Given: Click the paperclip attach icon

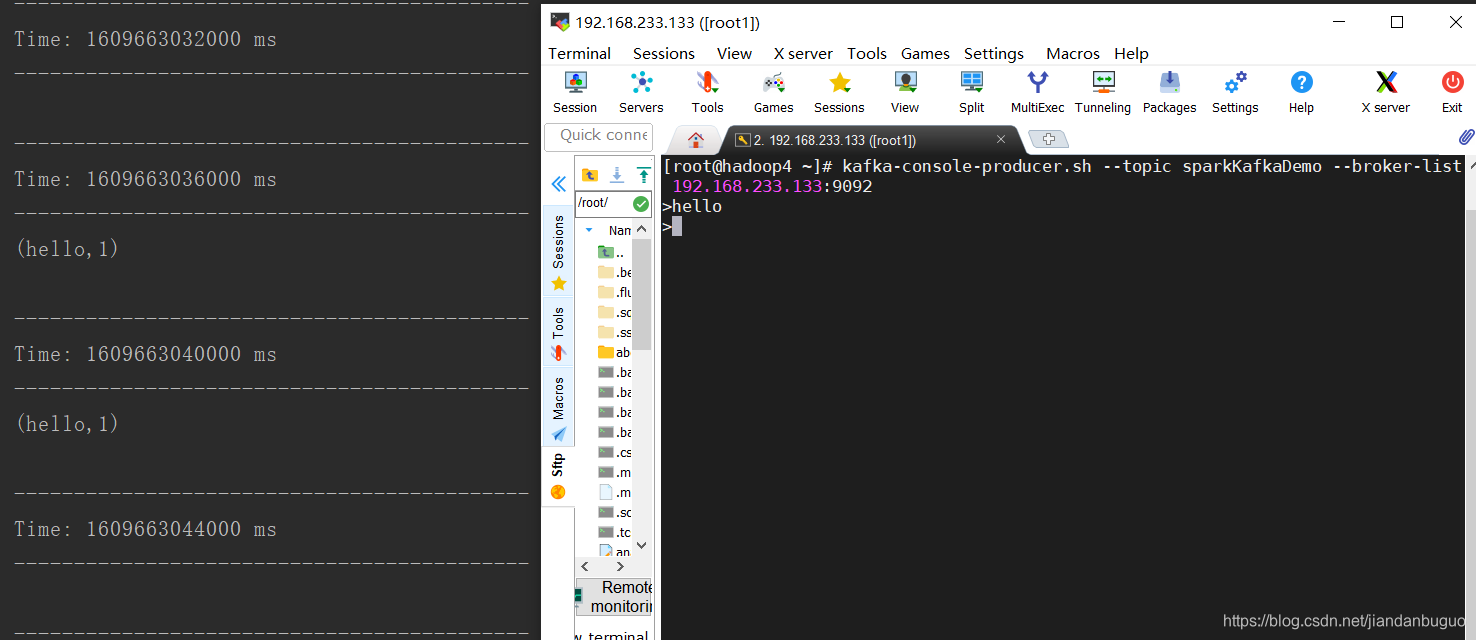Looking at the screenshot, I should (x=1466, y=136).
